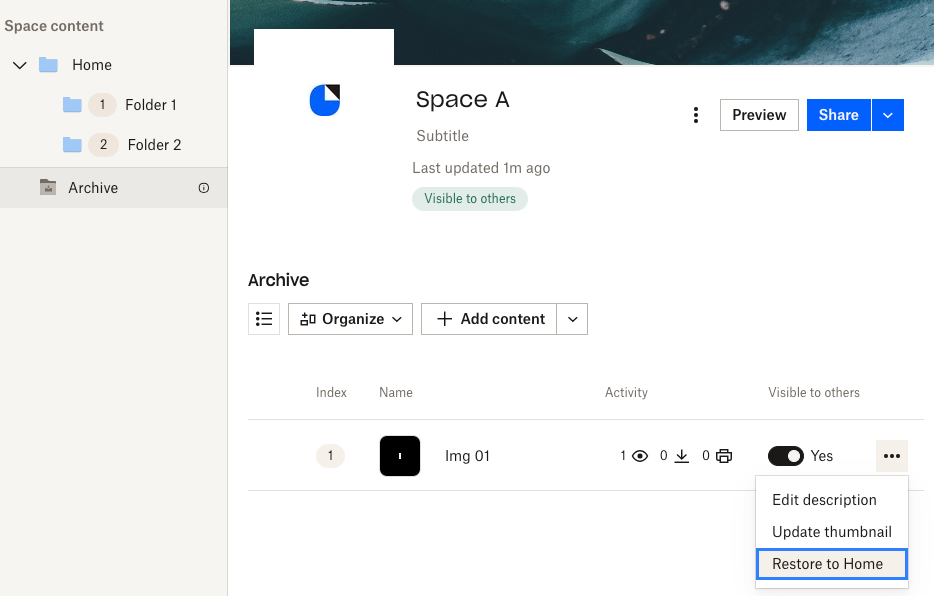Image resolution: width=934 pixels, height=596 pixels.
Task: Select the Archive box icon in the sidebar
Action: [x=50, y=187]
